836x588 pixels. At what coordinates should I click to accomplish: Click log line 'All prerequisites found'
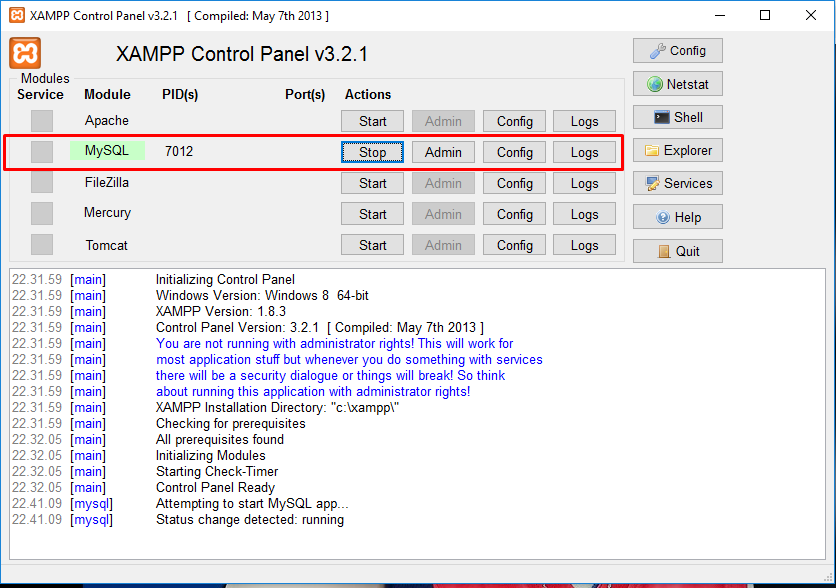(x=220, y=439)
